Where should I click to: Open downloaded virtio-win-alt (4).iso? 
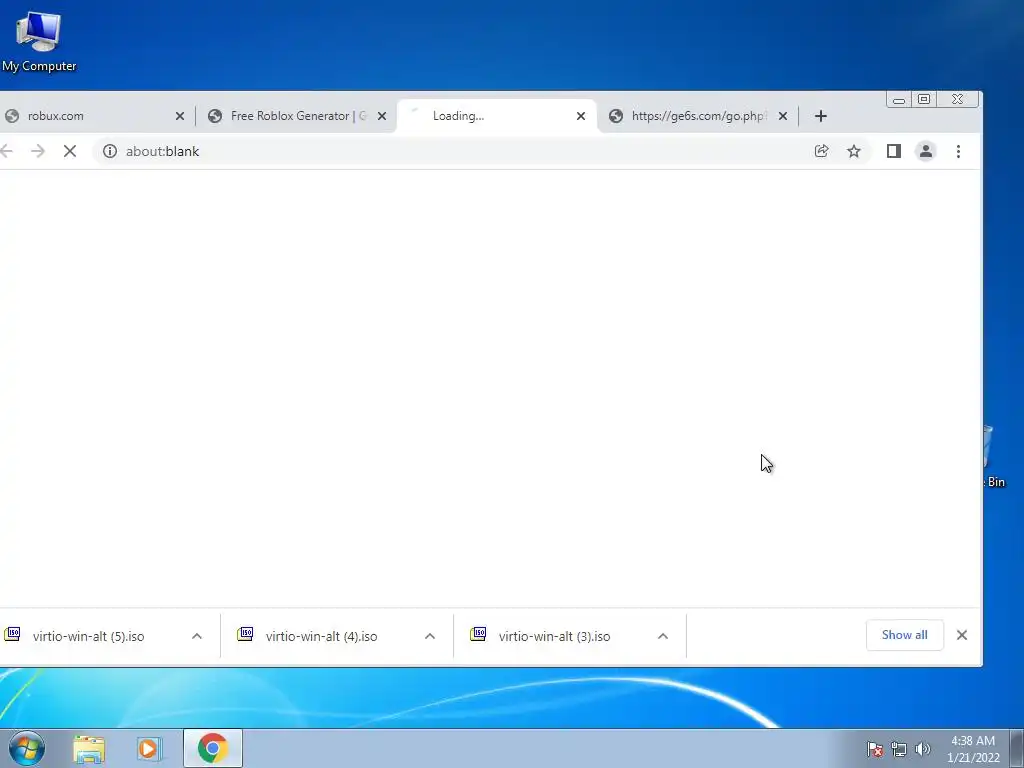click(x=321, y=636)
